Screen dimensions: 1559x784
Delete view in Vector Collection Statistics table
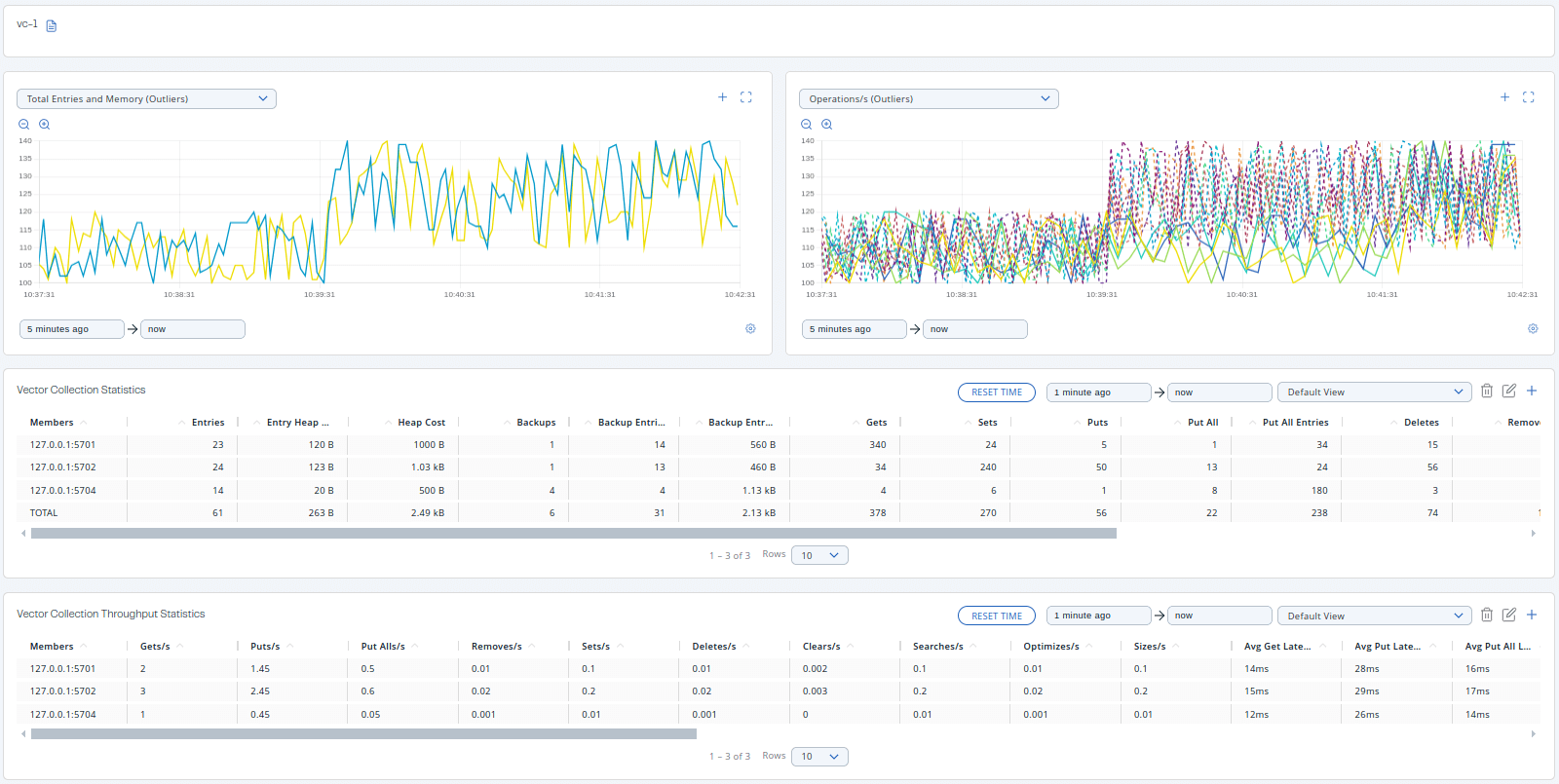[x=1487, y=391]
